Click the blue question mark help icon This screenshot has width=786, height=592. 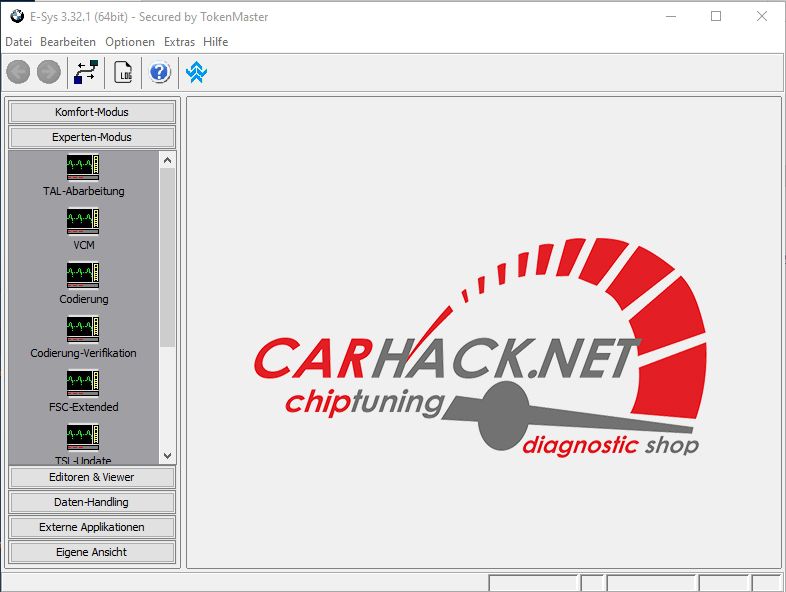[160, 72]
